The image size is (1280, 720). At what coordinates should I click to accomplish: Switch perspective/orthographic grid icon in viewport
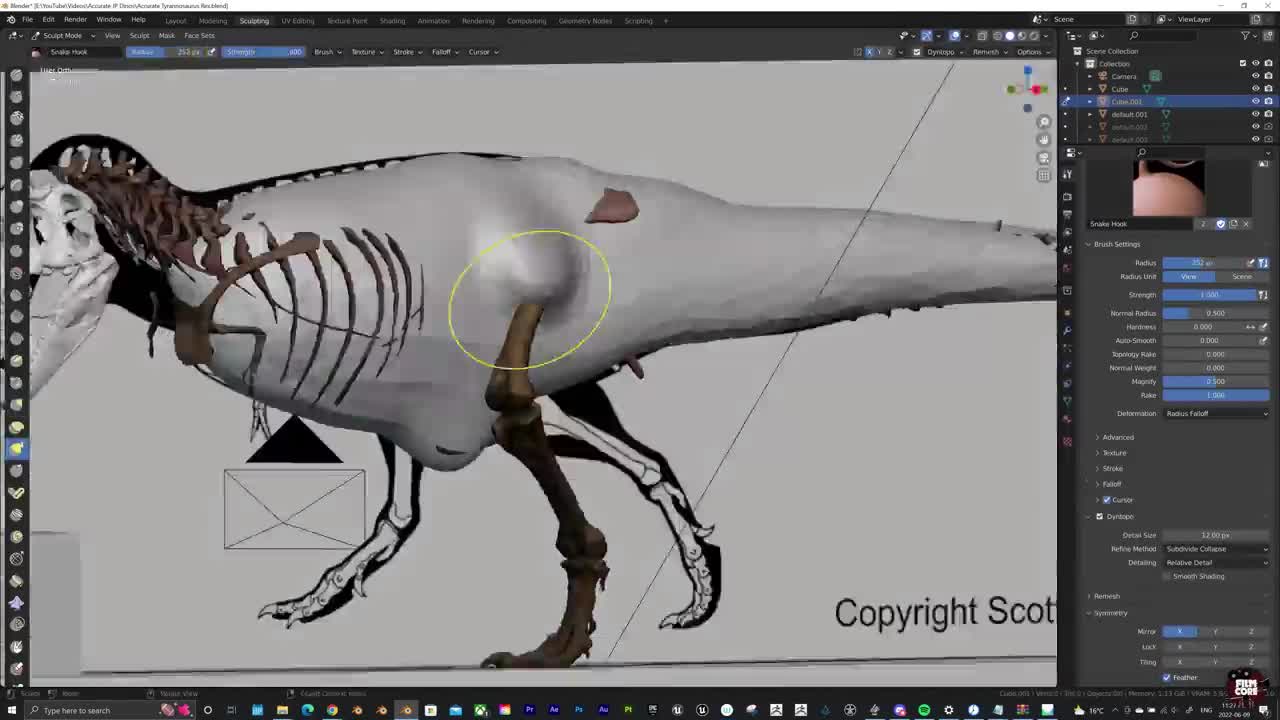coord(1044,175)
